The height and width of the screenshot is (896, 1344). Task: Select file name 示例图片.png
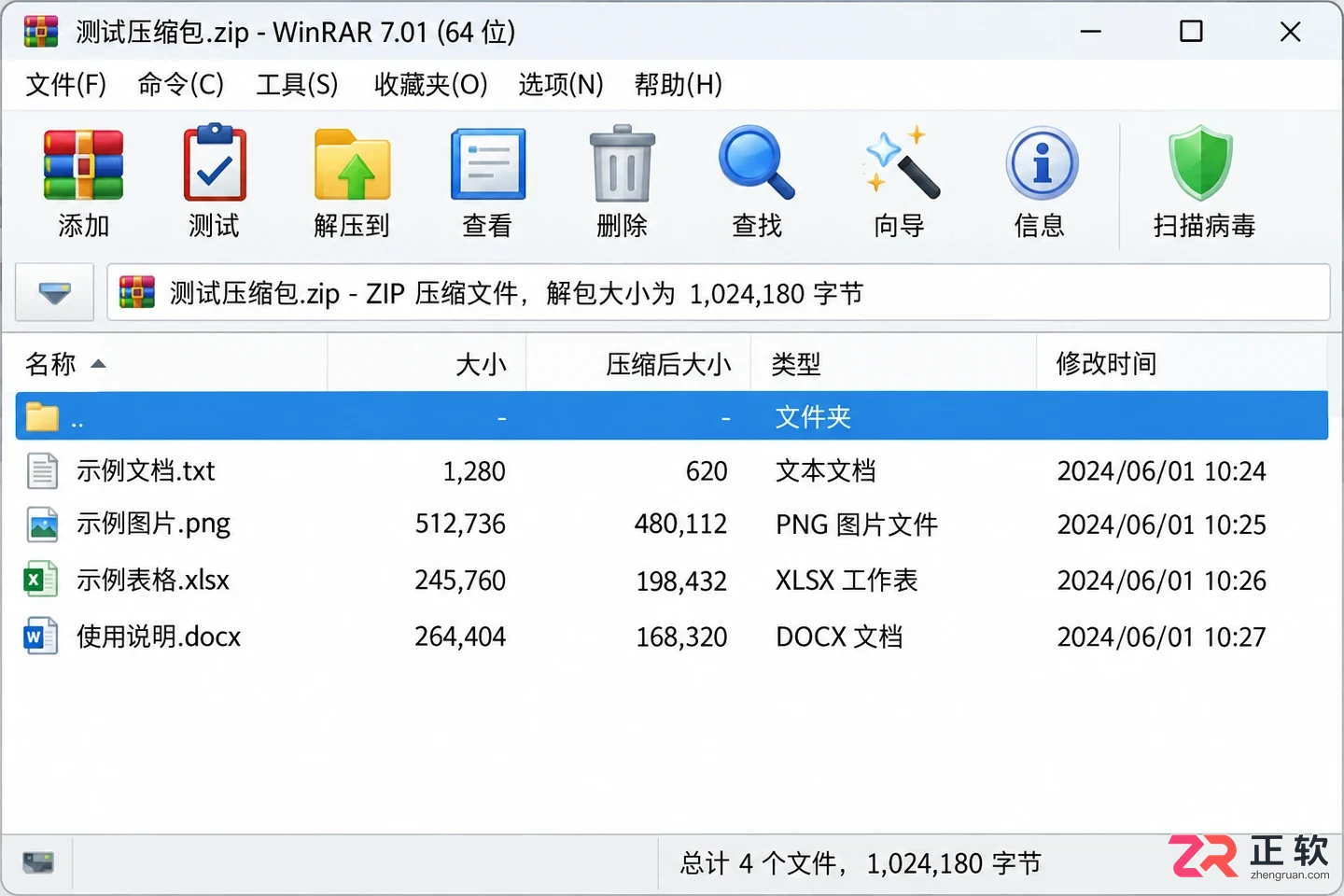[x=153, y=525]
